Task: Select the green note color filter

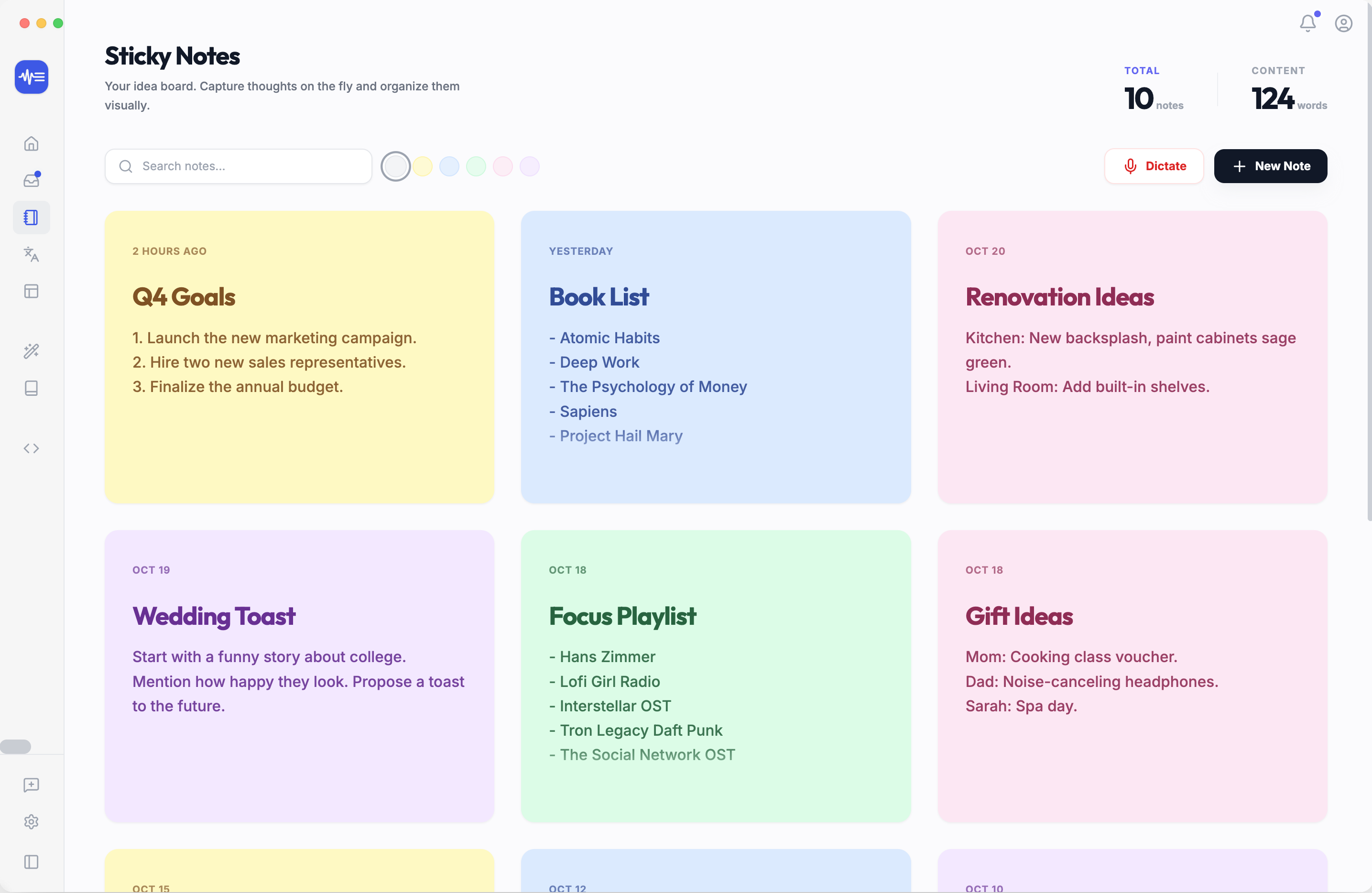Action: tap(476, 166)
